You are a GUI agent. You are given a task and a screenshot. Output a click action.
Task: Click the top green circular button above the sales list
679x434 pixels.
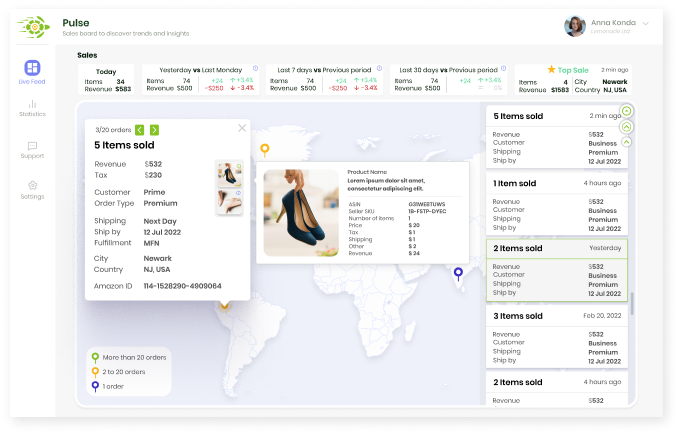(626, 110)
